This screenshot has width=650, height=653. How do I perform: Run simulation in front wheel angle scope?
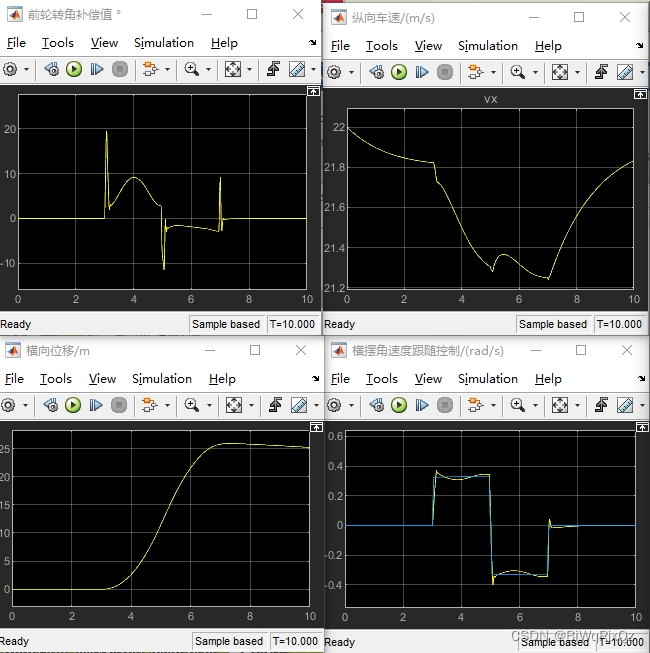[74, 69]
